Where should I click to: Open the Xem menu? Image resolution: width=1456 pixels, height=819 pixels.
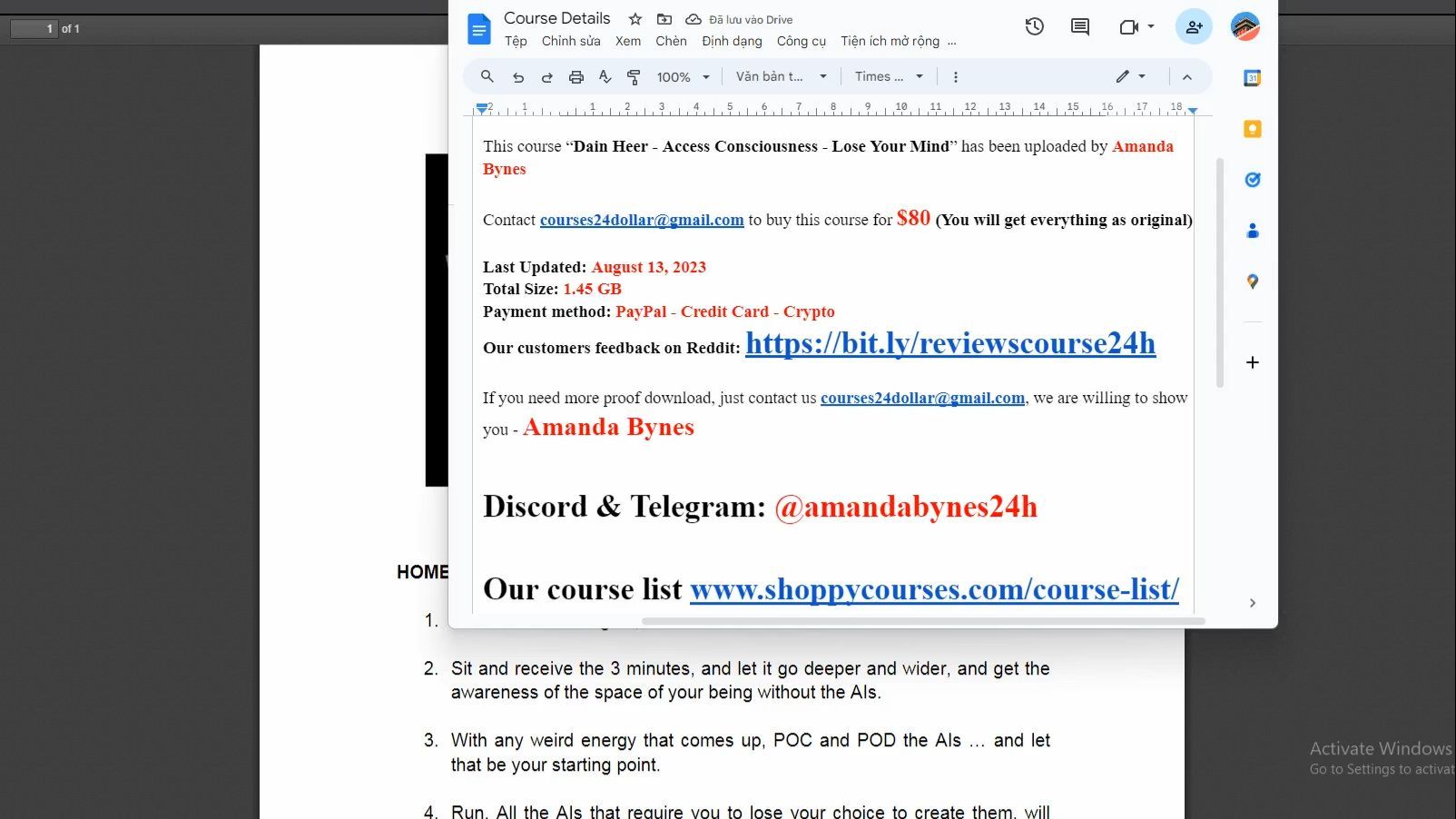[627, 41]
